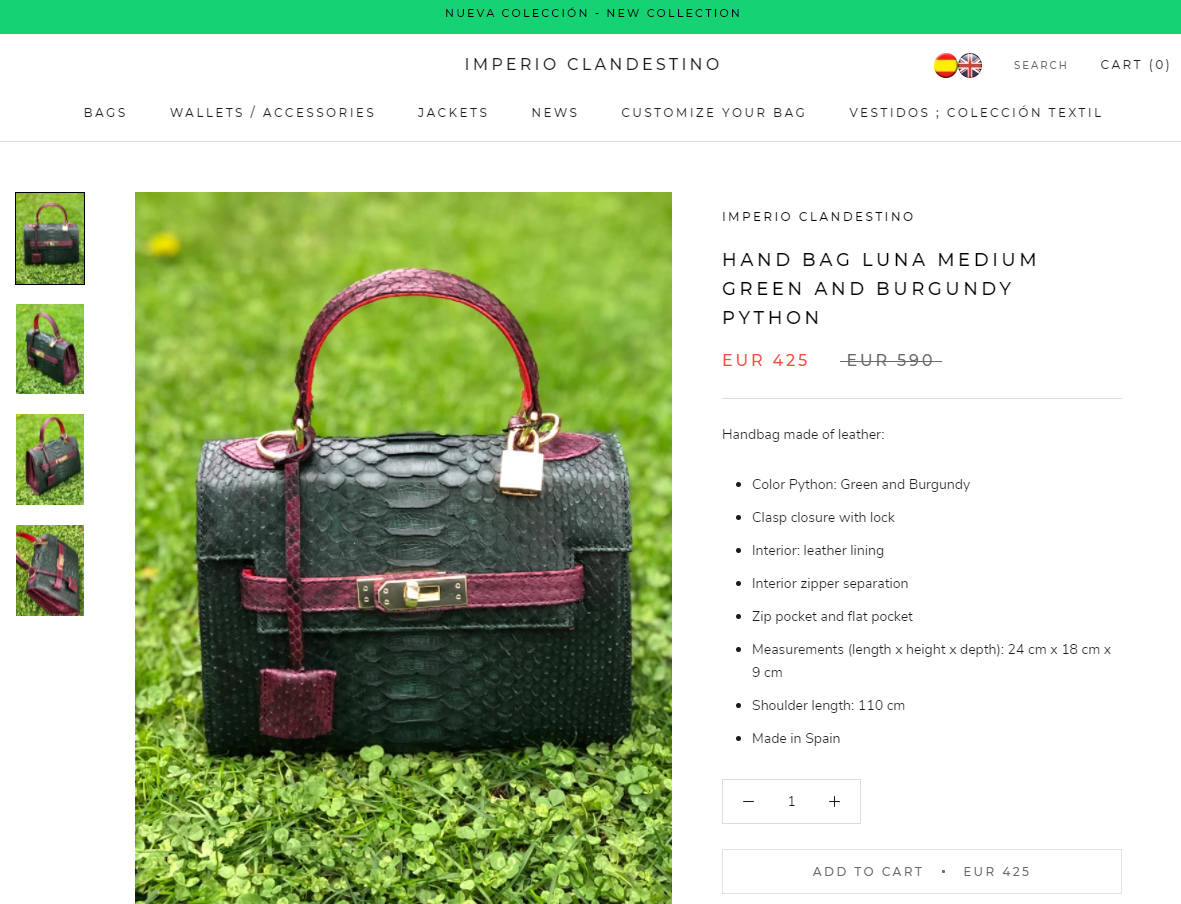This screenshot has width=1181, height=904.
Task: Select the second angled bag thumbnail
Action: coord(50,349)
